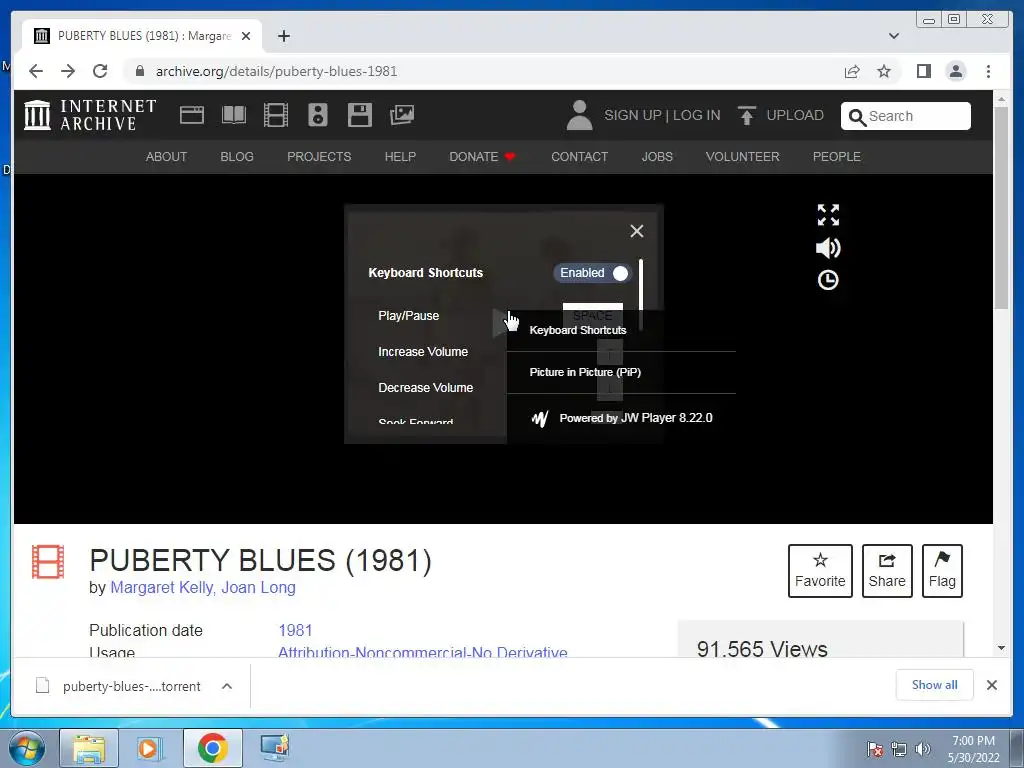
Task: Click Show all downloads
Action: tap(935, 685)
